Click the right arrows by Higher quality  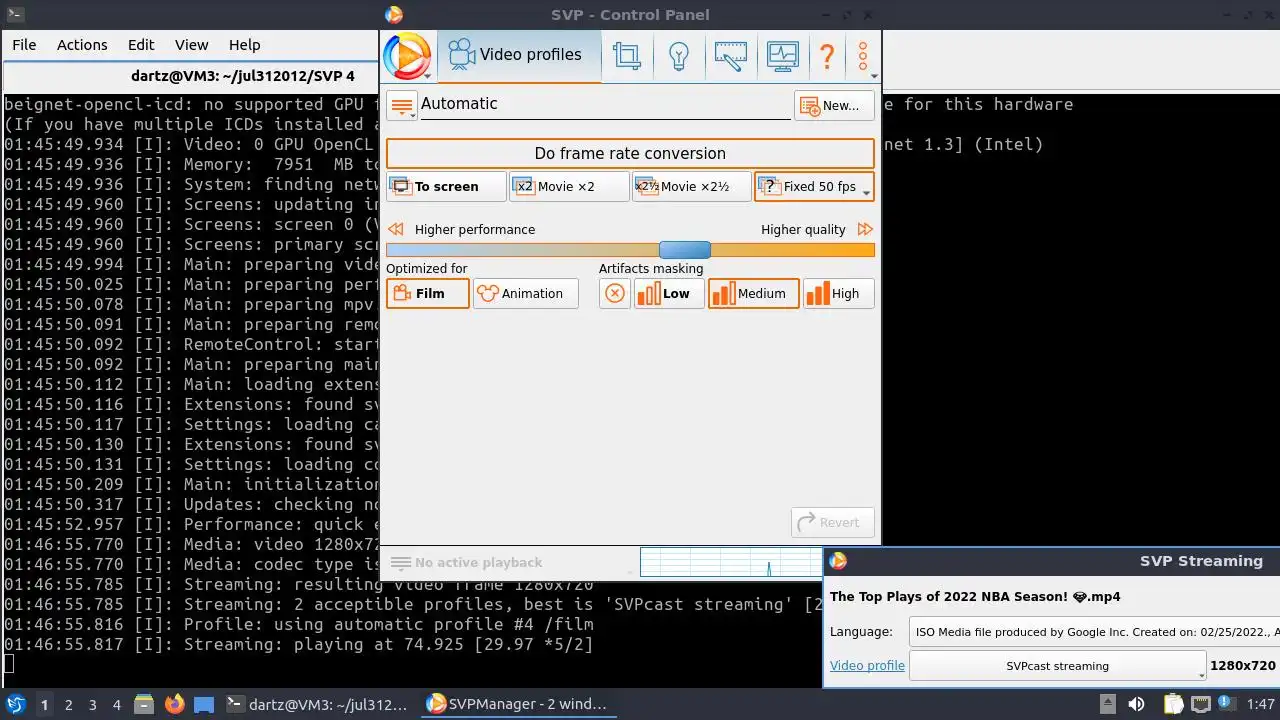point(865,229)
